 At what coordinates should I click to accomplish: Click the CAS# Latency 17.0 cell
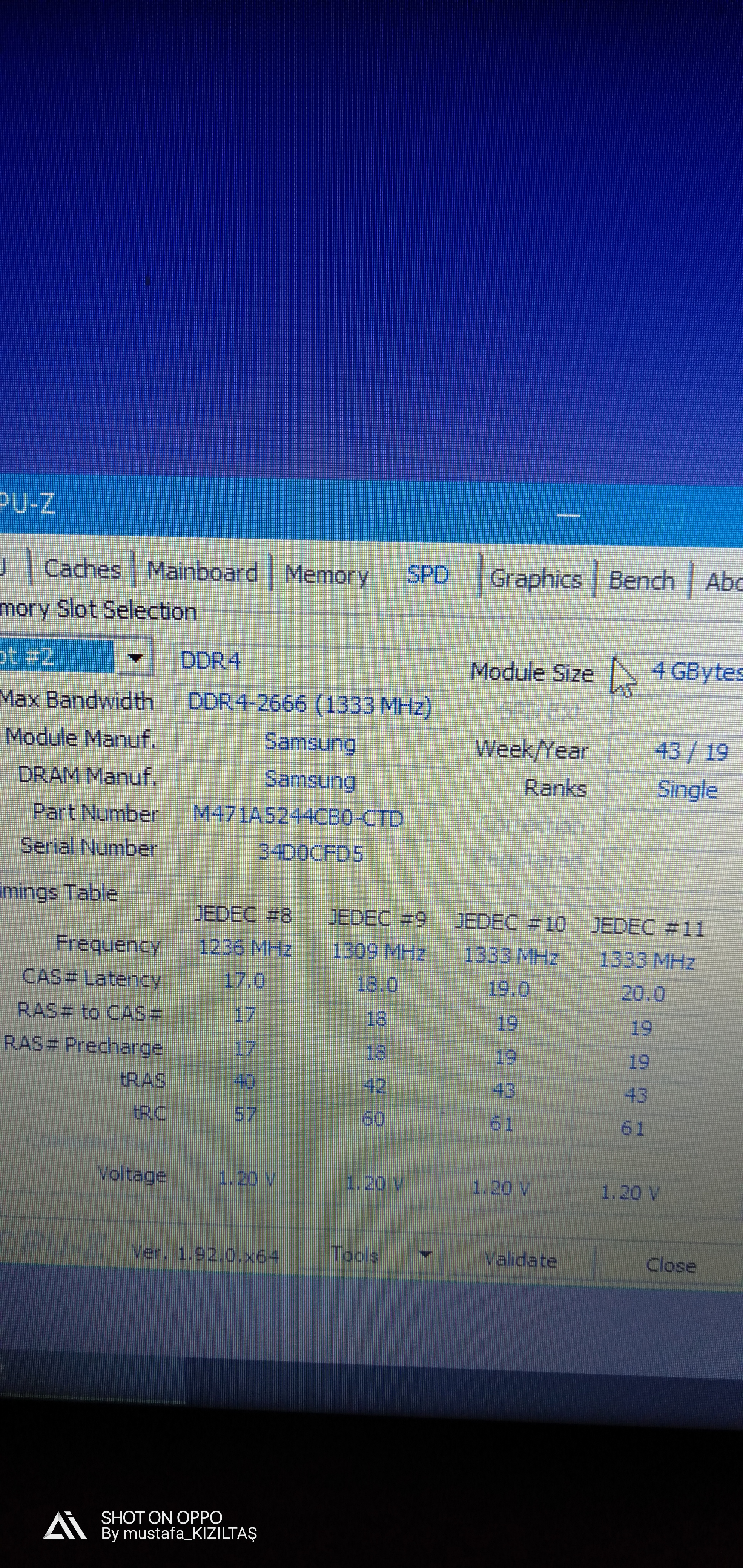point(244,981)
